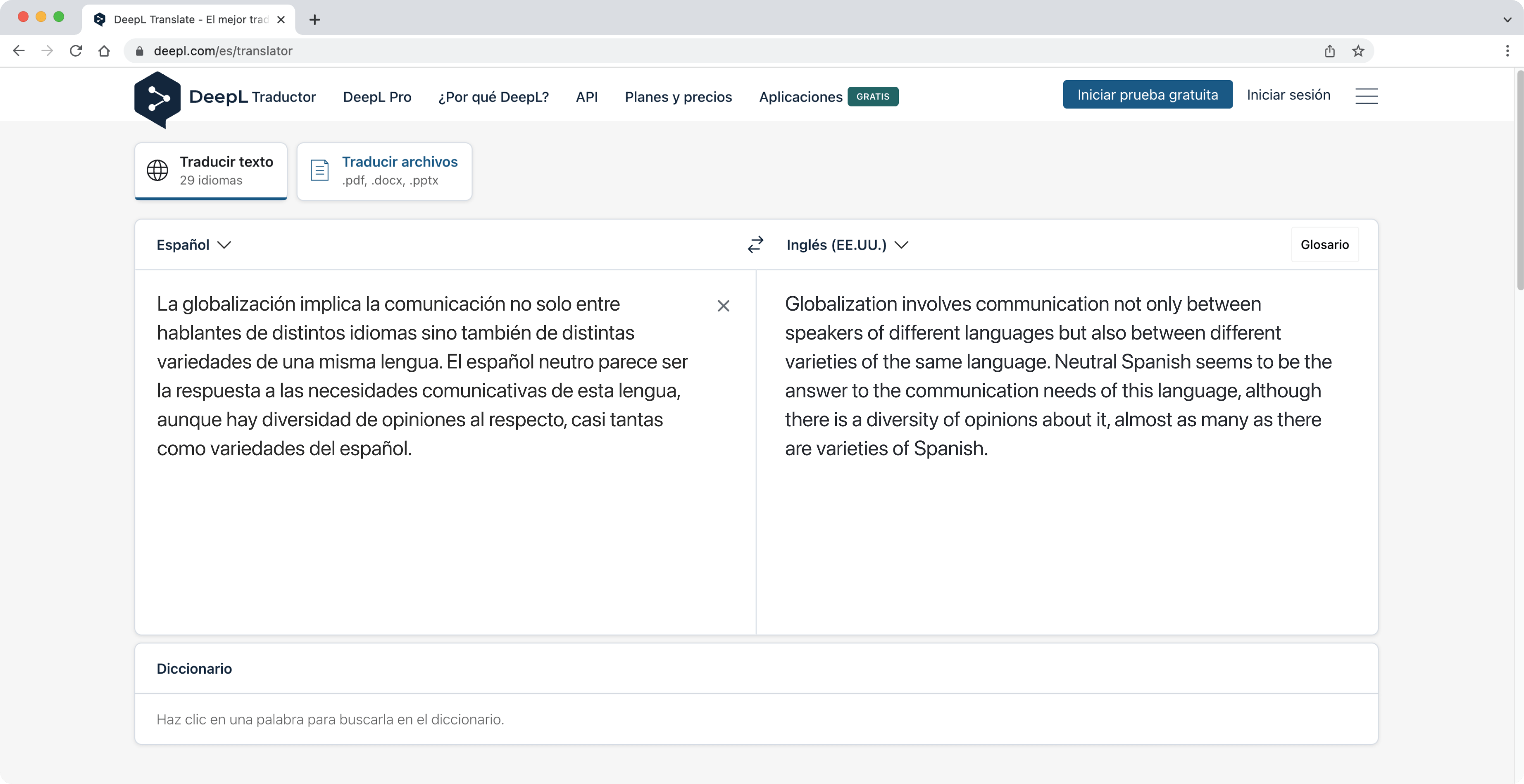Reload the current page
1524x784 pixels.
tap(76, 51)
